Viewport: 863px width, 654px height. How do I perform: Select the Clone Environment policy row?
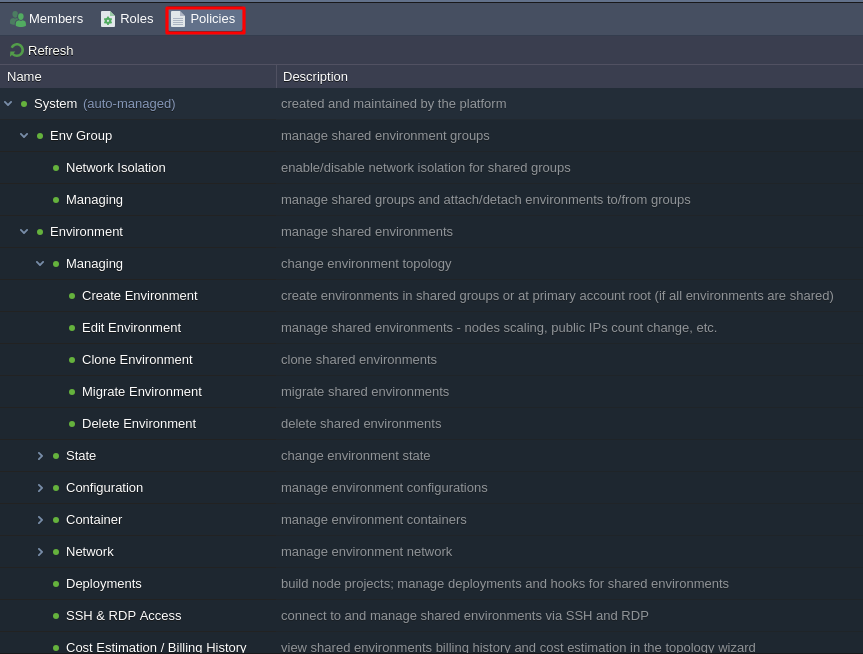click(x=137, y=360)
